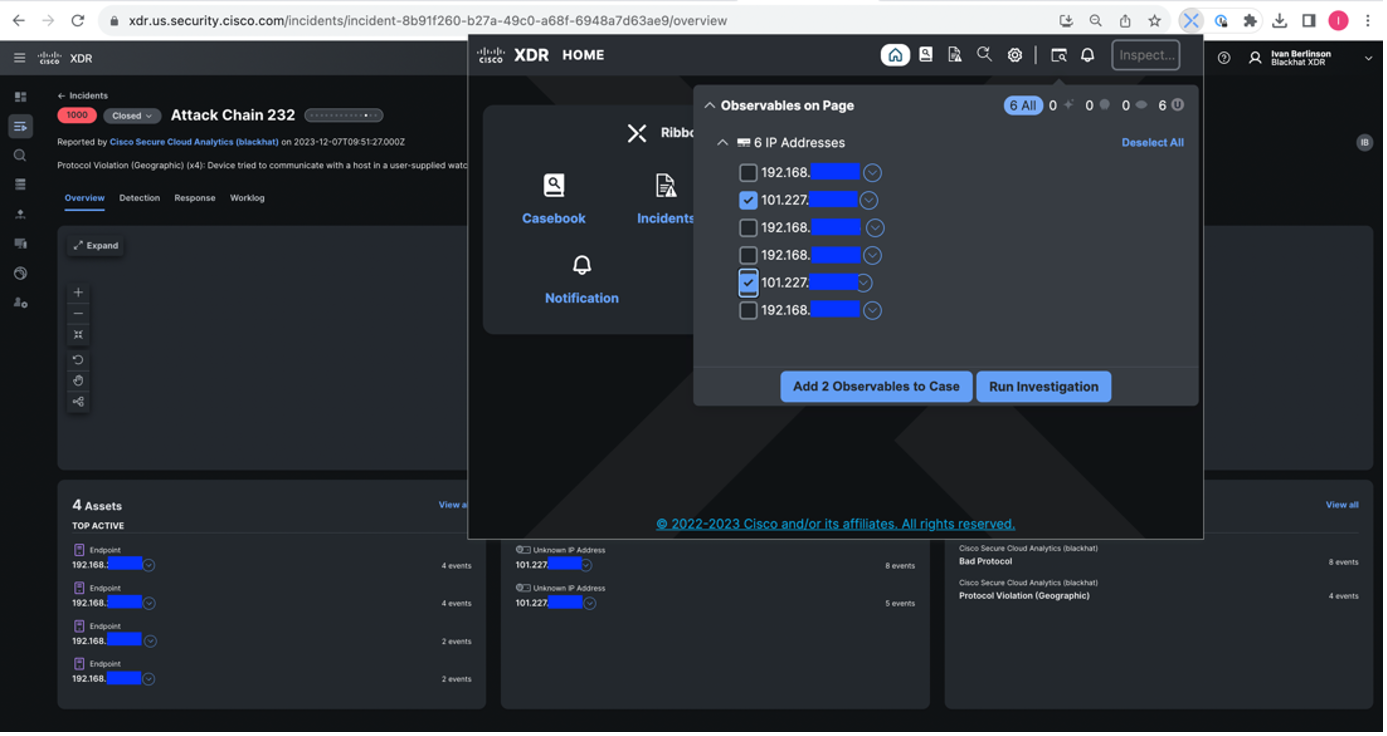Open the Notification bell in ribbon panel

(583, 266)
